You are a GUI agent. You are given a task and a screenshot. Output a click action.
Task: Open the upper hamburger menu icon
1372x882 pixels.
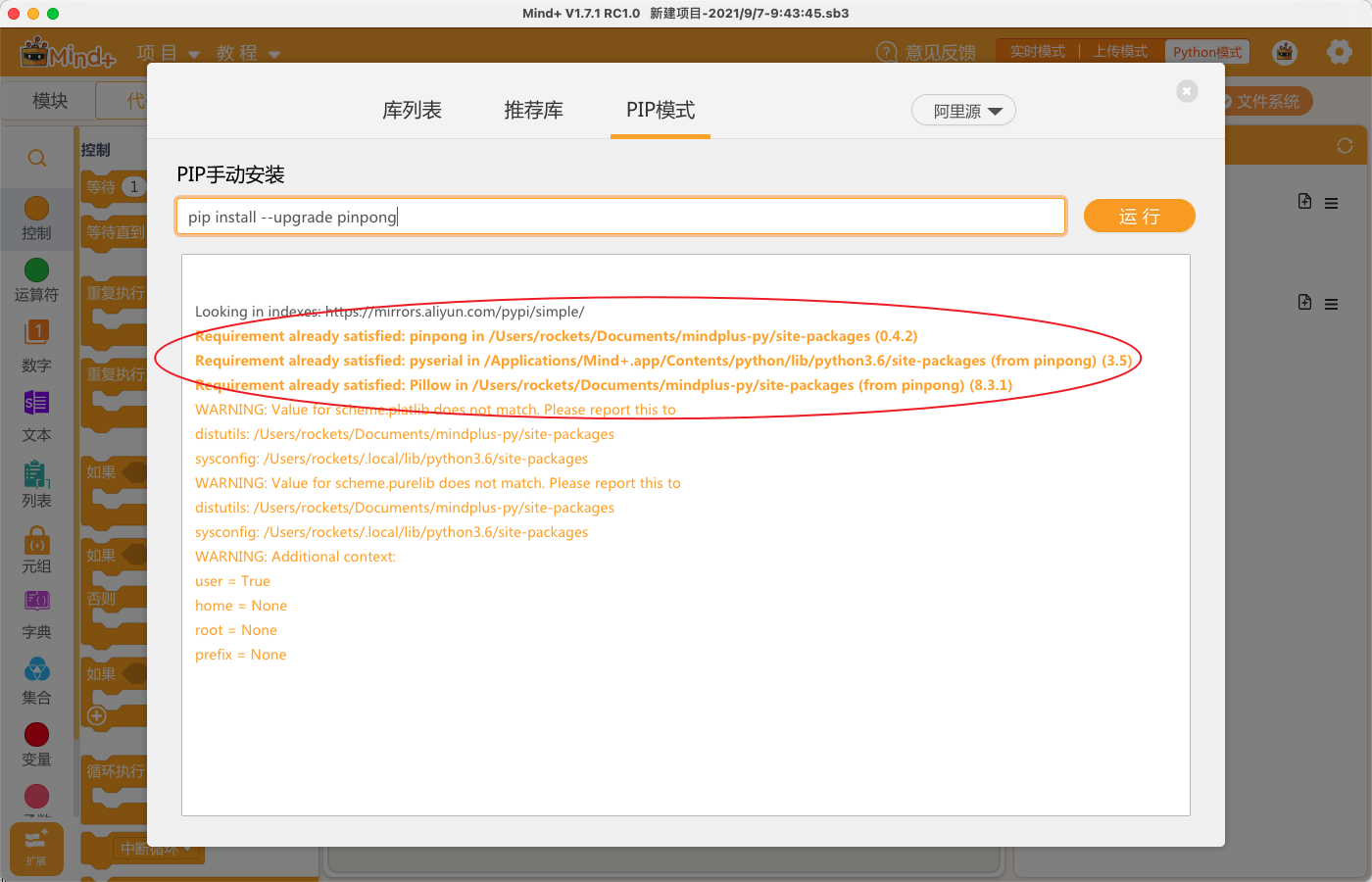tap(1331, 203)
